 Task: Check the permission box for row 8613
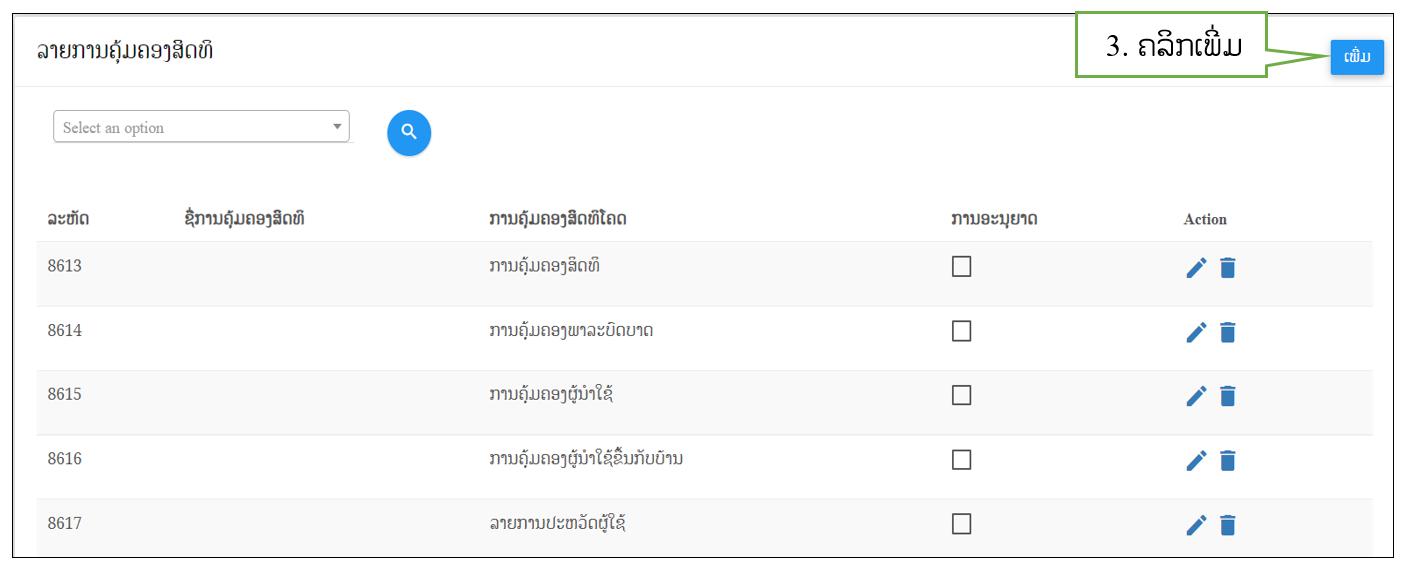[x=962, y=266]
